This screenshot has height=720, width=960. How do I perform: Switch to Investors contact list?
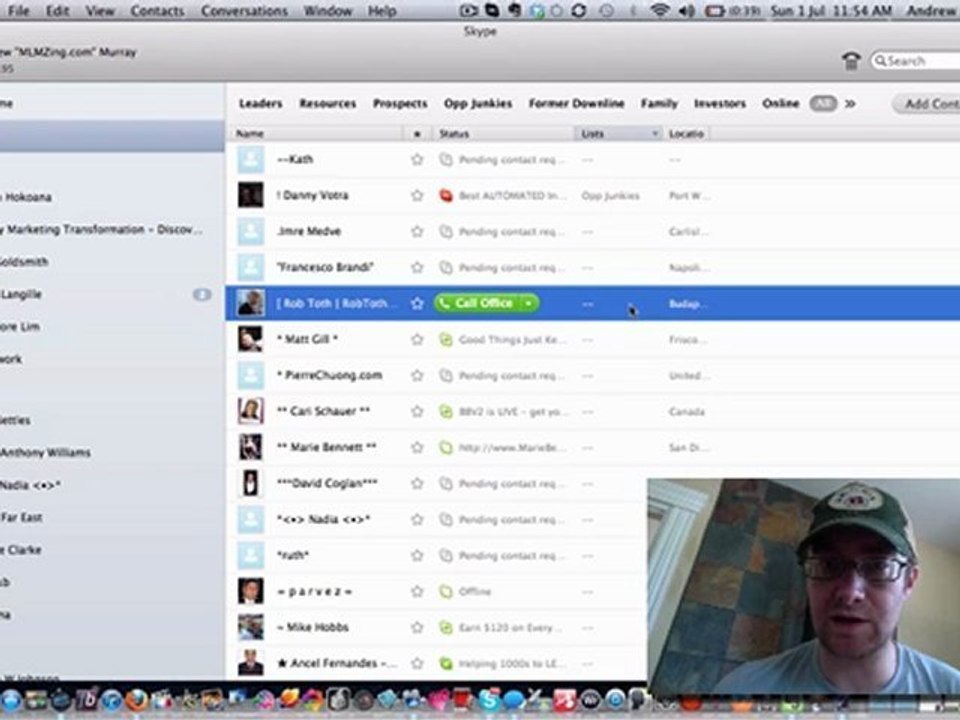720,103
